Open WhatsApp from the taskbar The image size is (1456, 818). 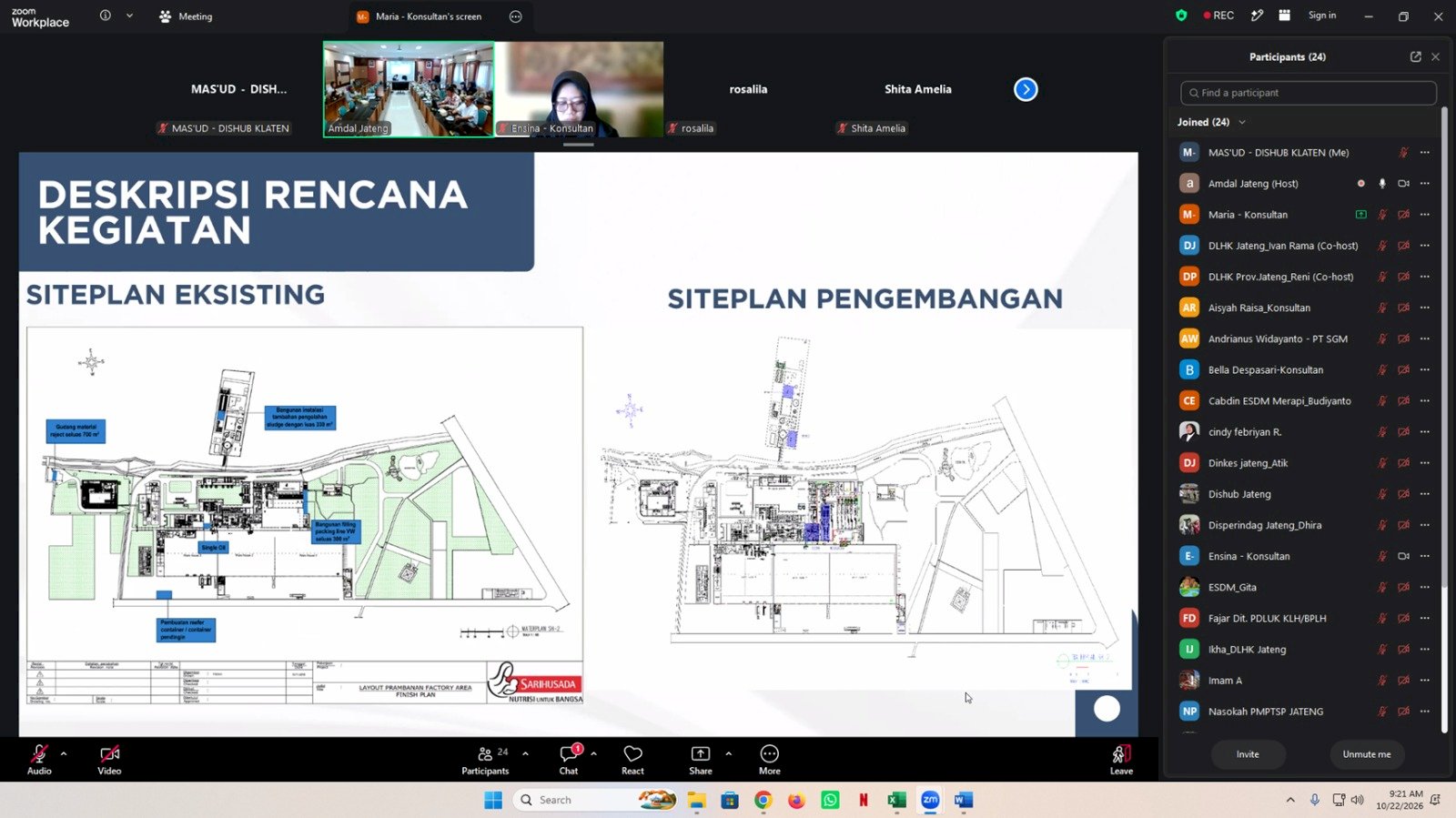pyautogui.click(x=830, y=800)
